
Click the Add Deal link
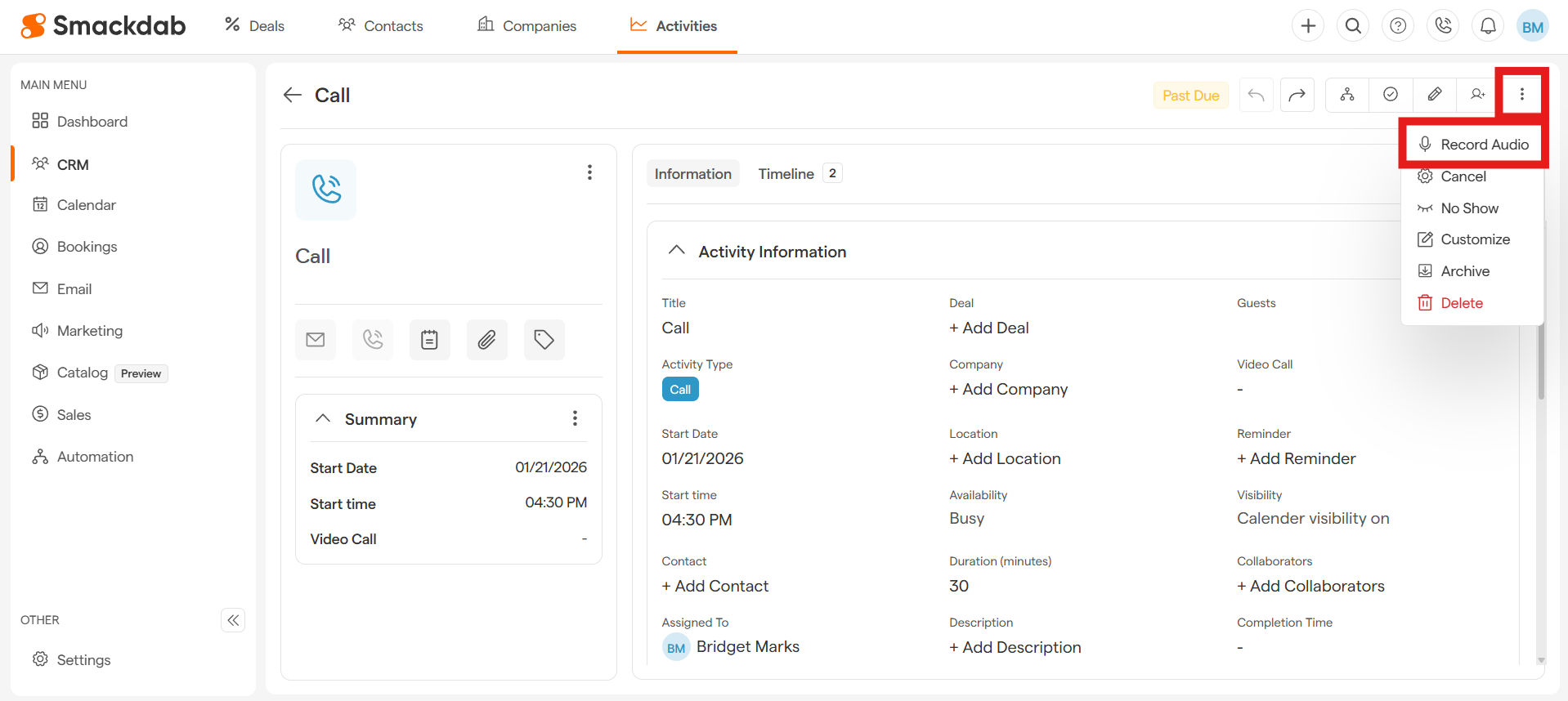click(x=988, y=328)
